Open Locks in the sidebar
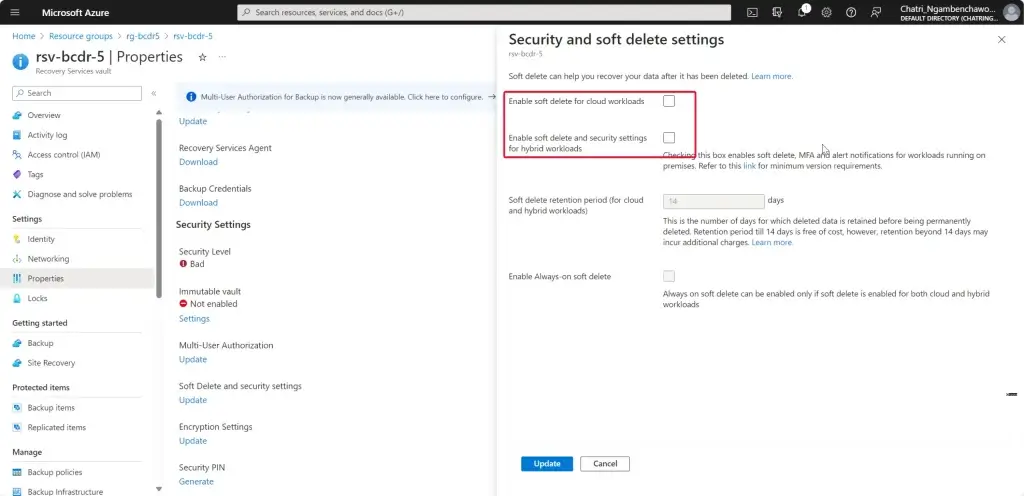1024x496 pixels. pyautogui.click(x=37, y=298)
